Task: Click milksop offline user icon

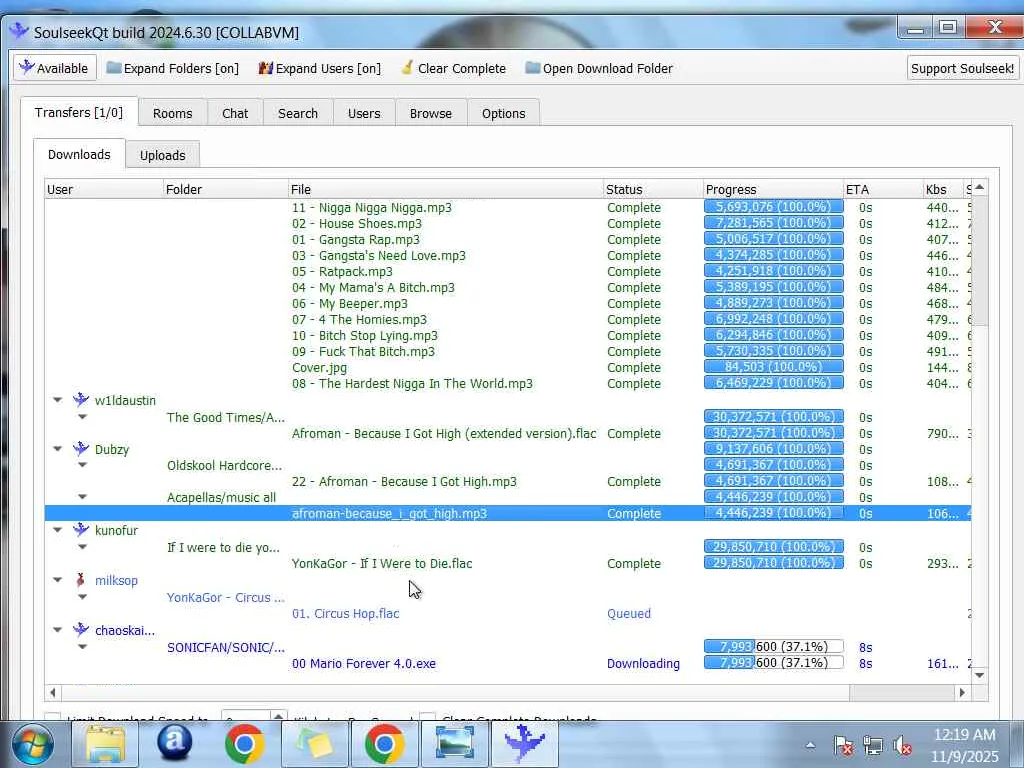Action: click(x=80, y=580)
